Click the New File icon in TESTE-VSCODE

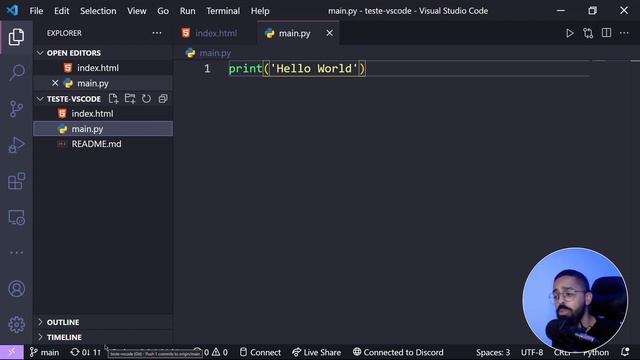click(113, 98)
